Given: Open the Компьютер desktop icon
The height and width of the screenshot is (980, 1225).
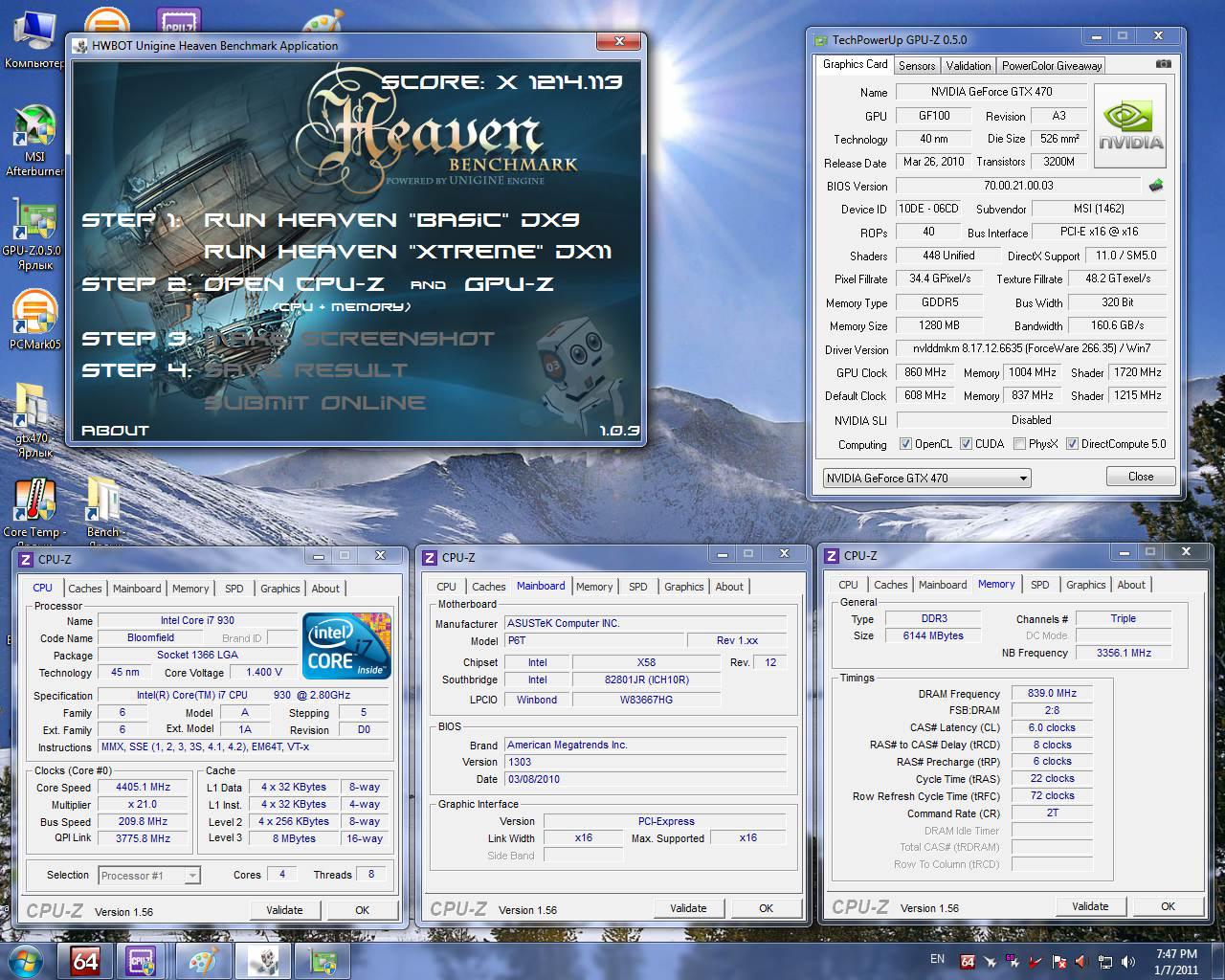Looking at the screenshot, I should pos(35,38).
